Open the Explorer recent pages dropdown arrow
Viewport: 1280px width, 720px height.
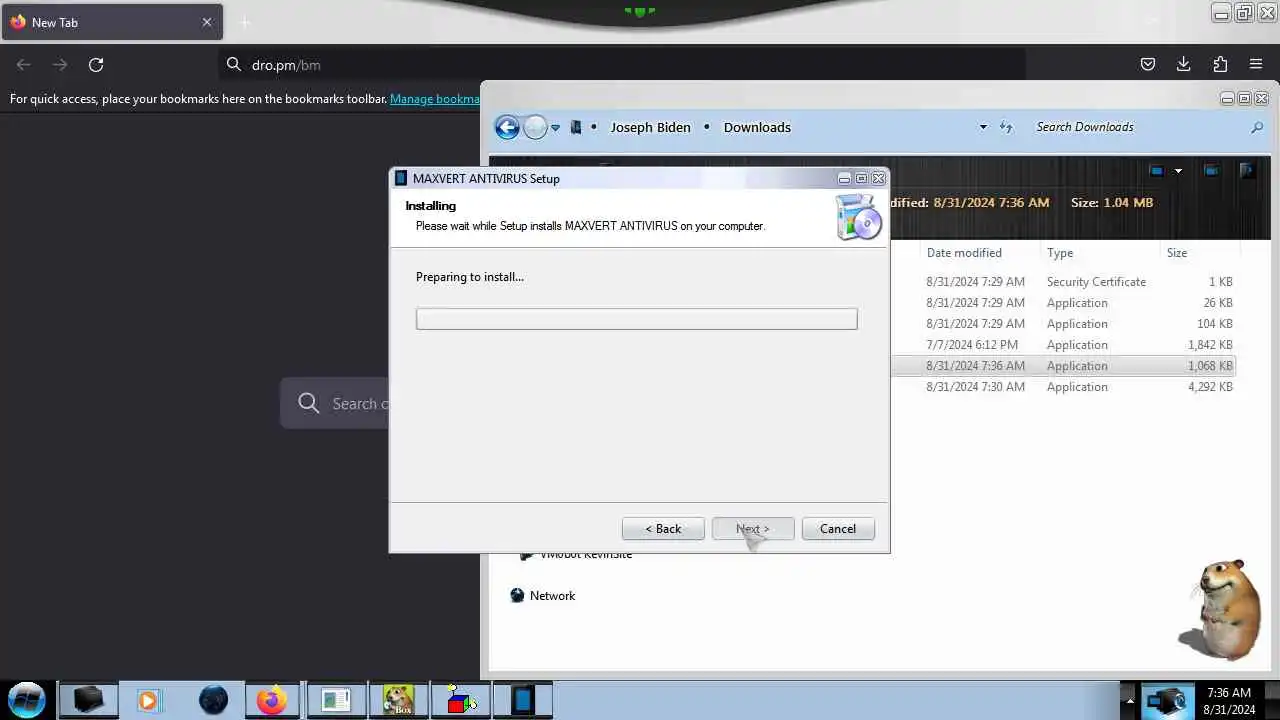(x=556, y=128)
